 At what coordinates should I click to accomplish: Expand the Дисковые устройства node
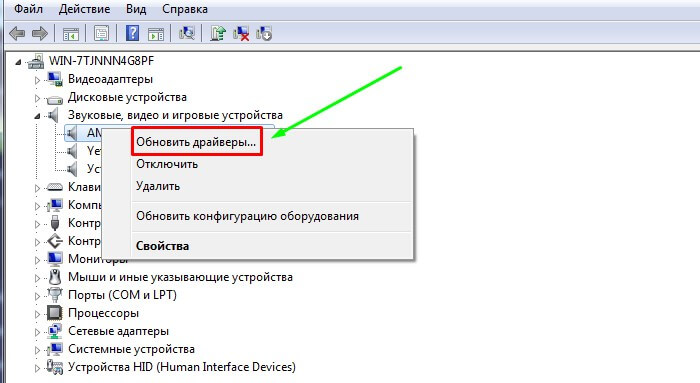(38, 98)
